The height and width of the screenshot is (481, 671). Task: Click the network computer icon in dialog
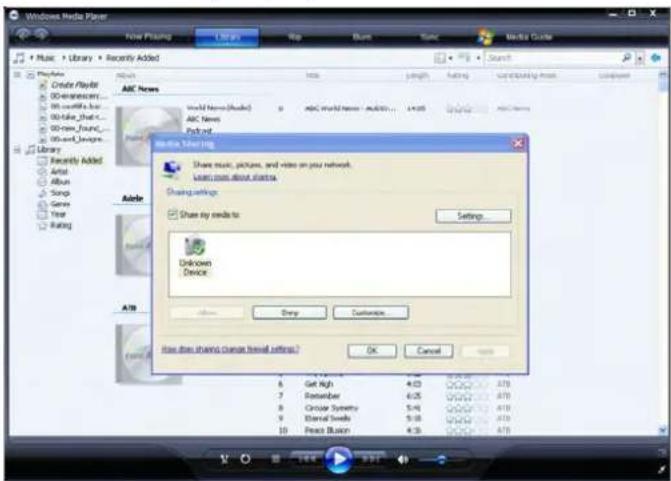(x=172, y=169)
